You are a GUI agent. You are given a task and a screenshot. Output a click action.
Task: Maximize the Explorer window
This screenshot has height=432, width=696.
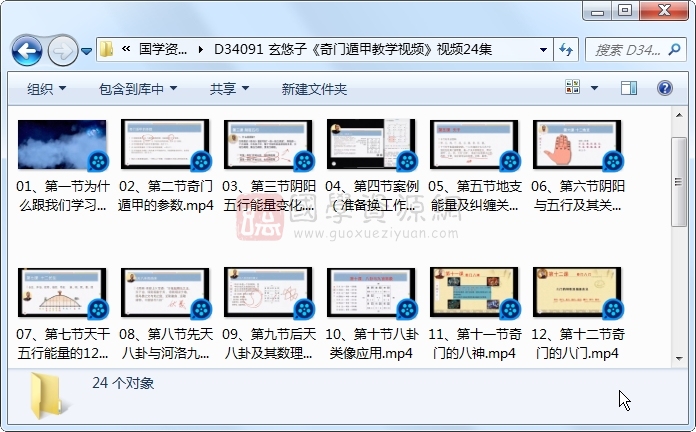coord(625,11)
